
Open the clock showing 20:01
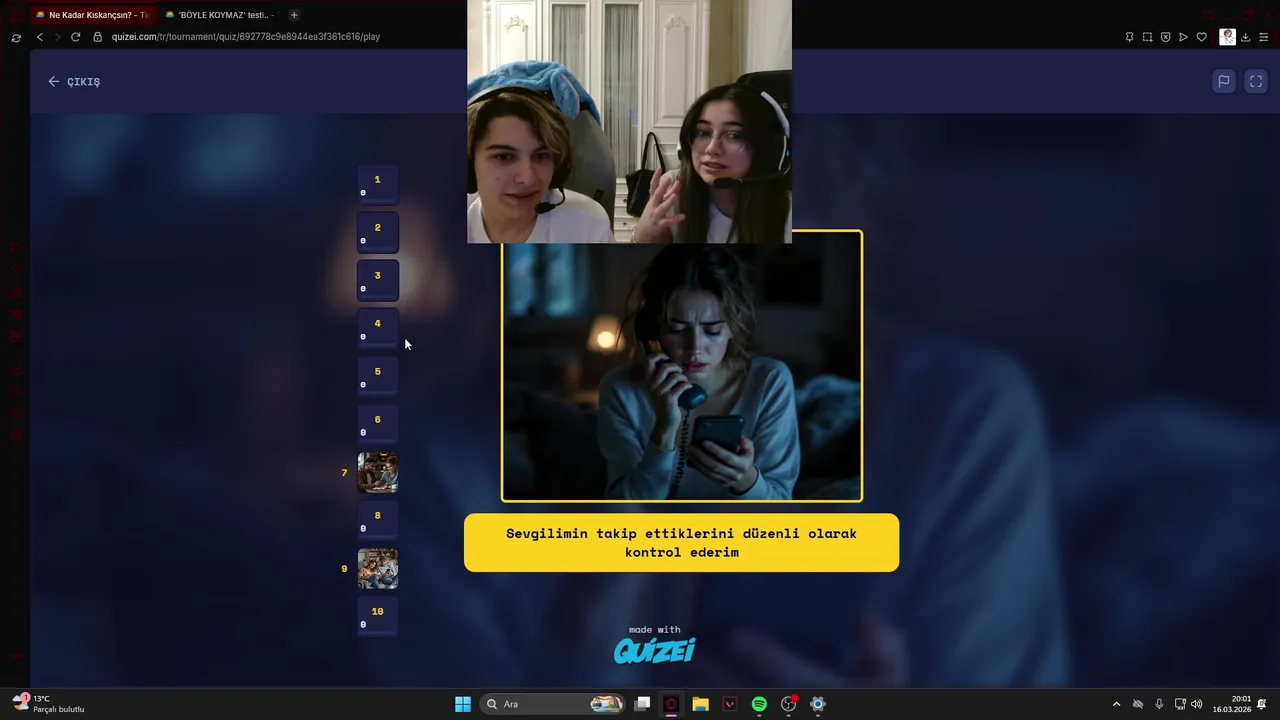click(1232, 704)
